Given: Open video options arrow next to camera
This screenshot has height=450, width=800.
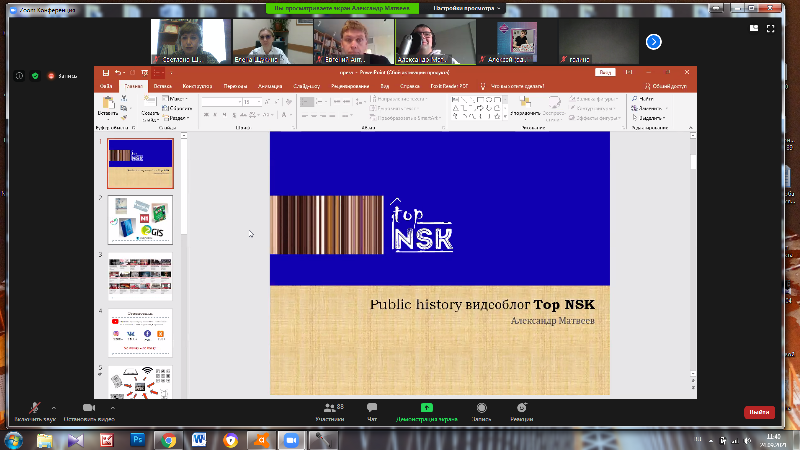Looking at the screenshot, I should (x=113, y=408).
